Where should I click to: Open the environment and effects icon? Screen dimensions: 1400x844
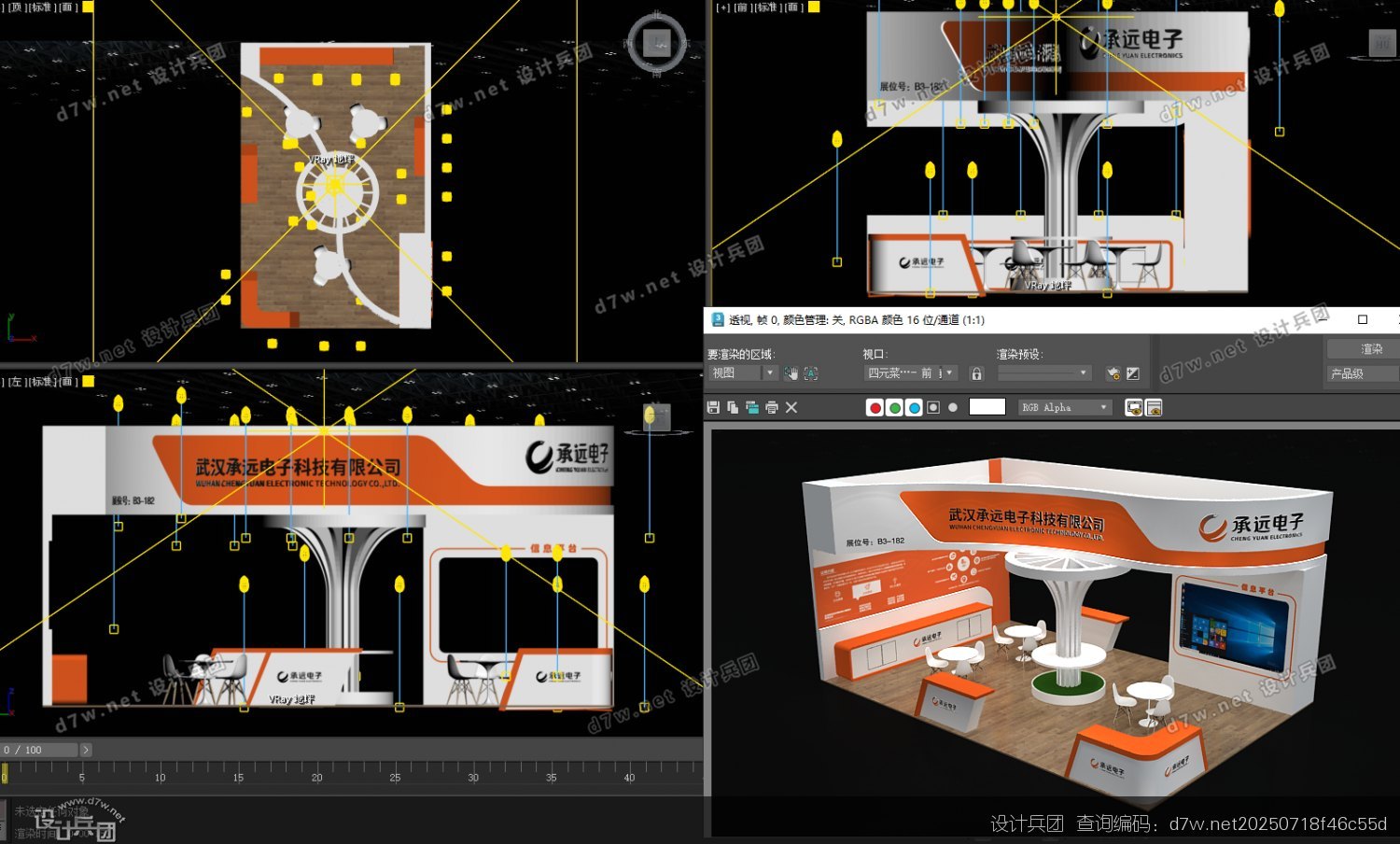(x=1133, y=373)
